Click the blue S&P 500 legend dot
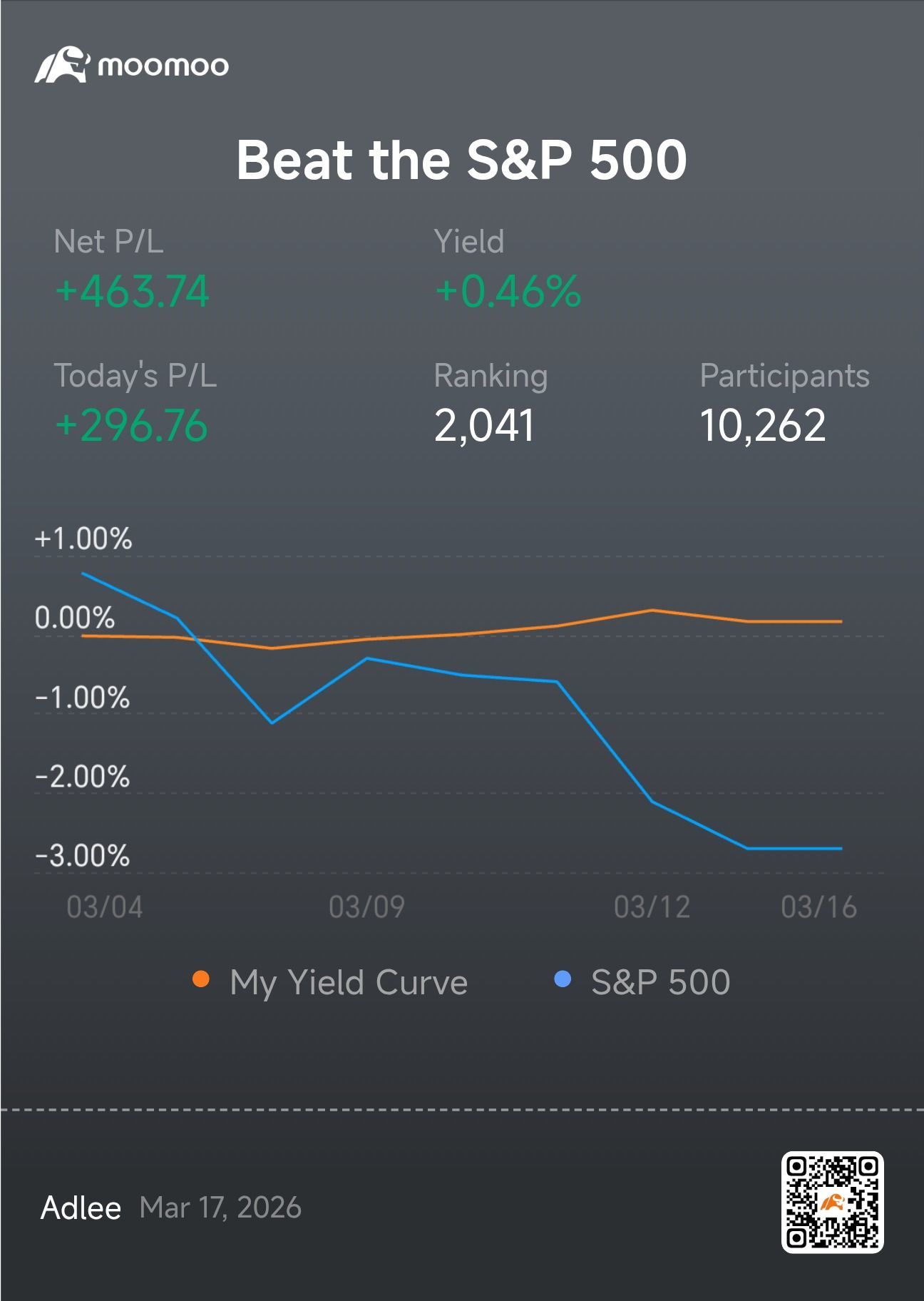 (x=563, y=979)
